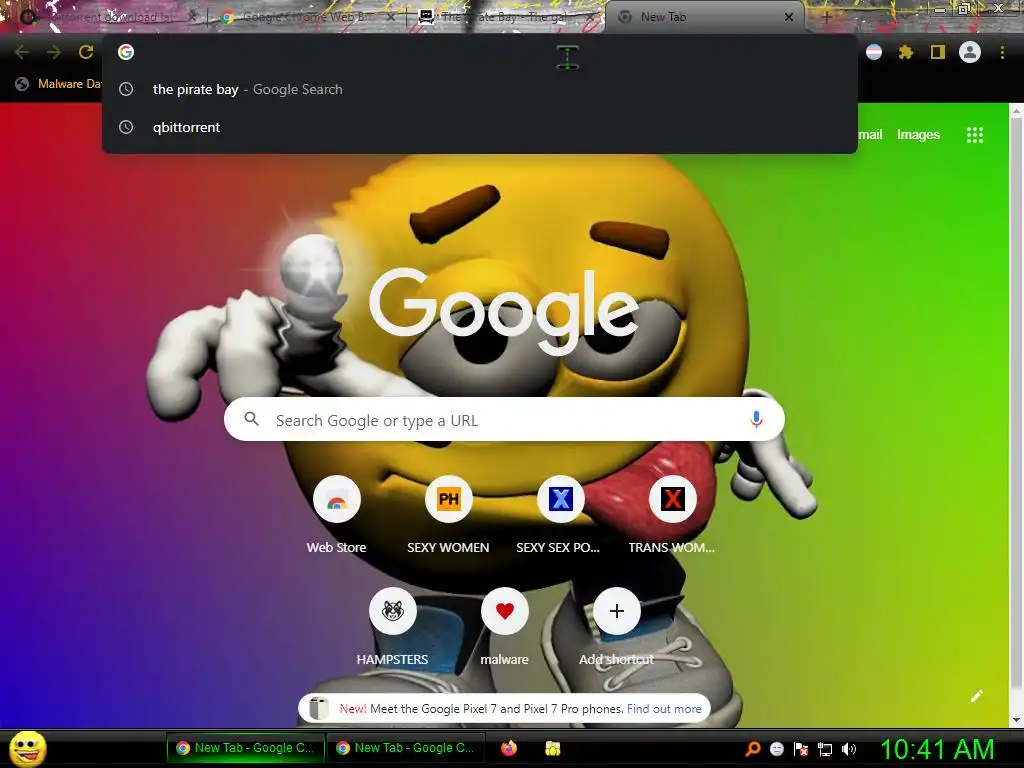Select the New Tab tab
The image size is (1024, 768).
(x=702, y=17)
